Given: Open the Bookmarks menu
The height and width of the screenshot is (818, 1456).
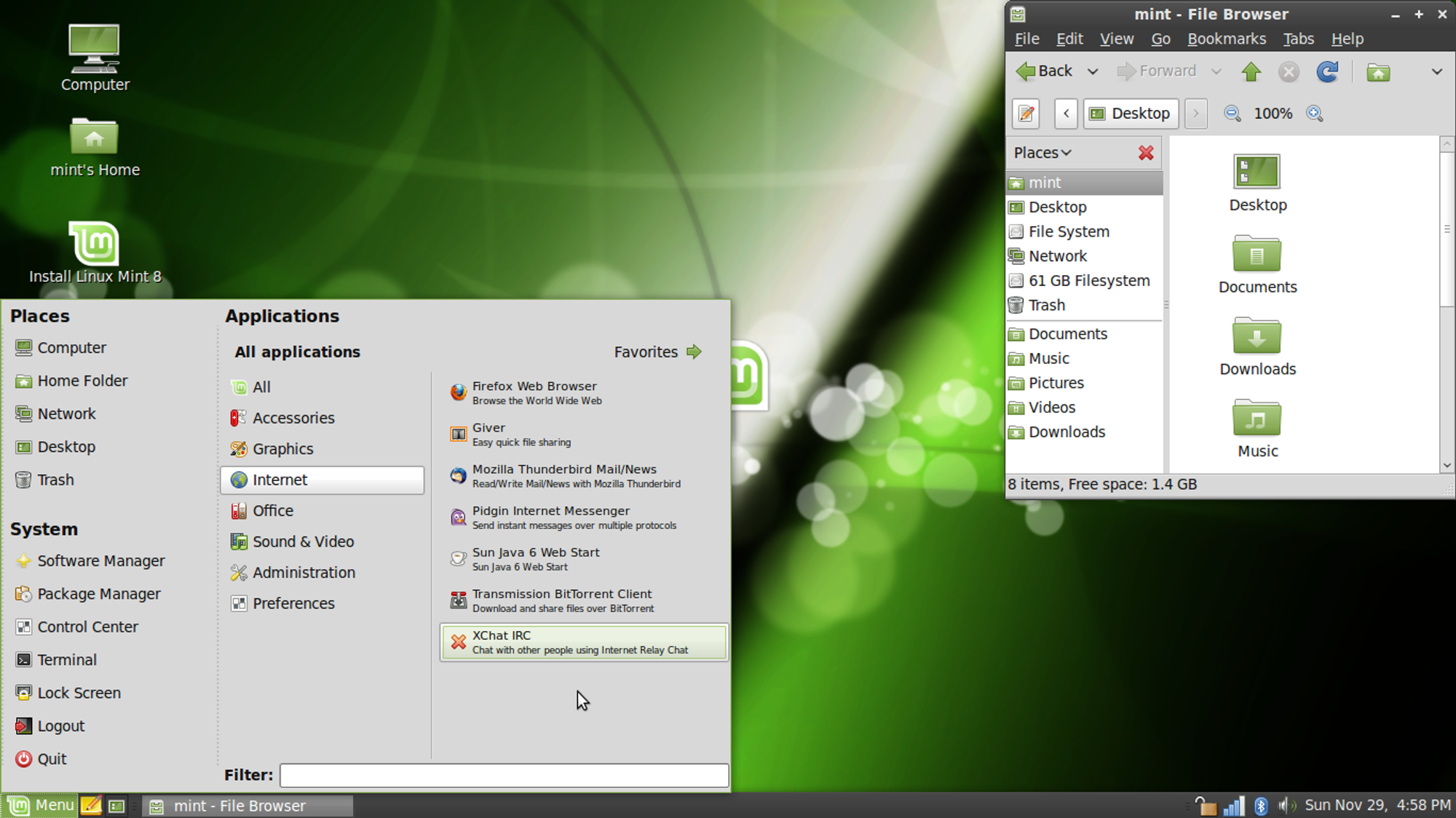Looking at the screenshot, I should [x=1227, y=39].
